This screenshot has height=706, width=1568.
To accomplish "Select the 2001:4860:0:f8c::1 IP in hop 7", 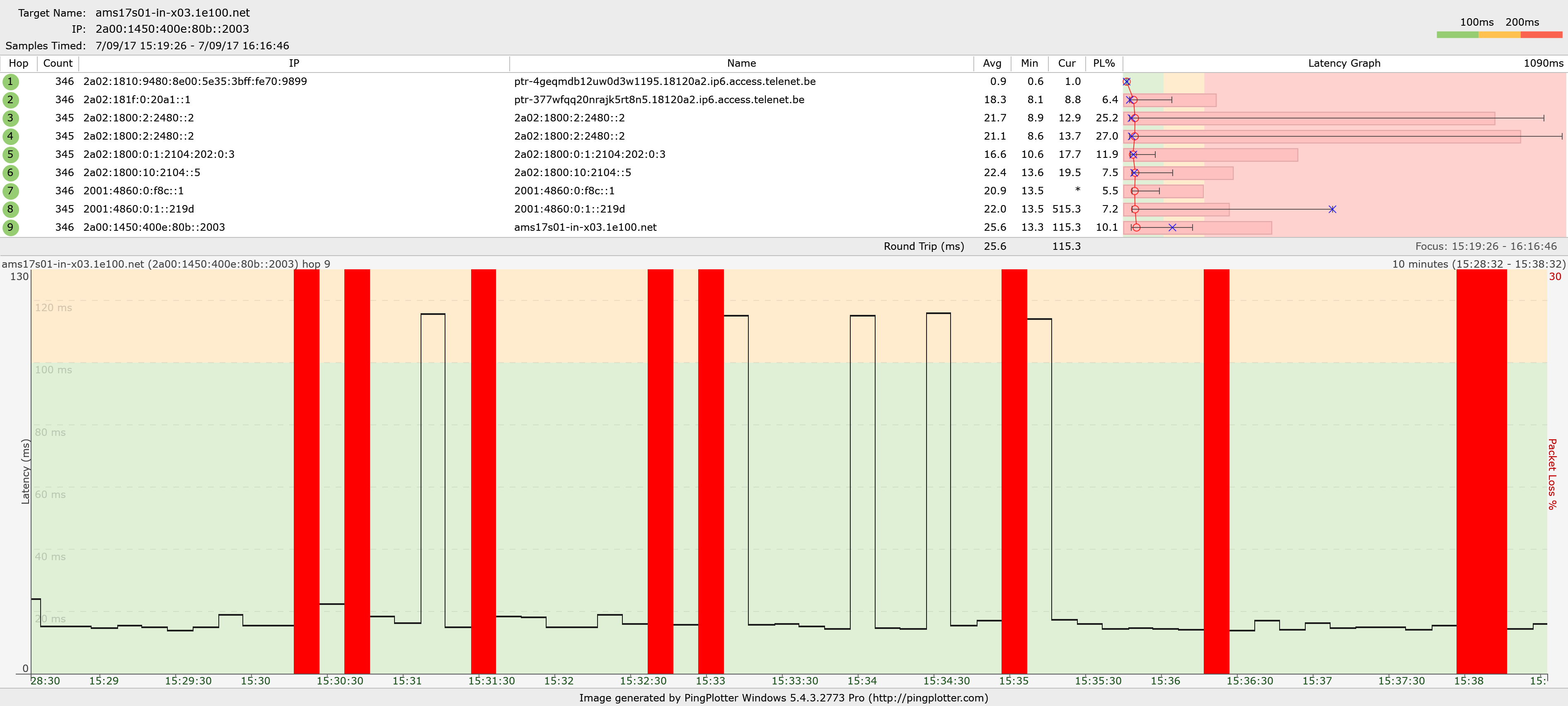I will [133, 191].
